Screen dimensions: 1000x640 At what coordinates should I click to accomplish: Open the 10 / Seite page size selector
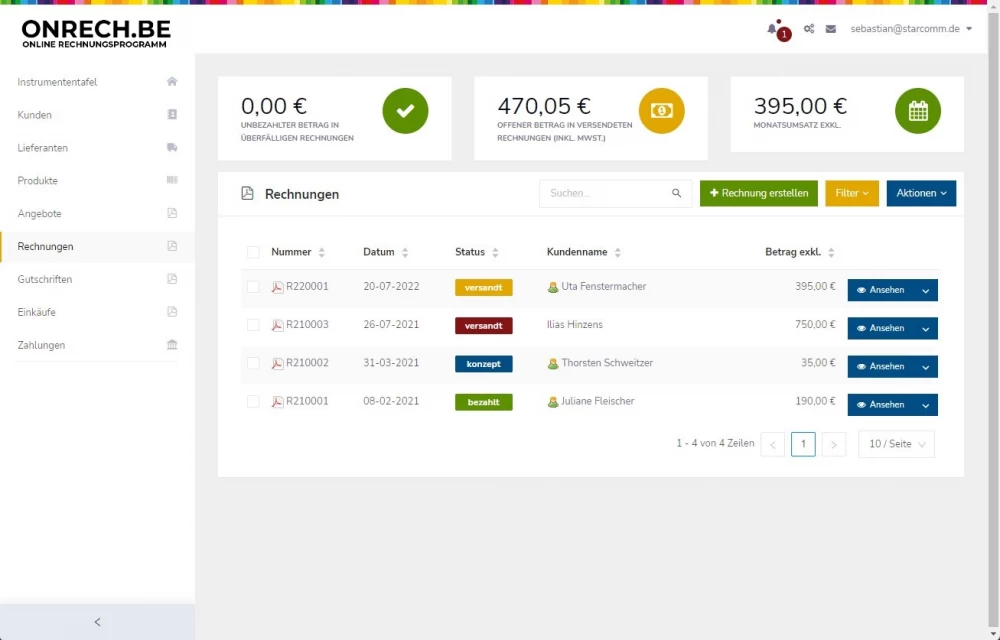click(896, 444)
